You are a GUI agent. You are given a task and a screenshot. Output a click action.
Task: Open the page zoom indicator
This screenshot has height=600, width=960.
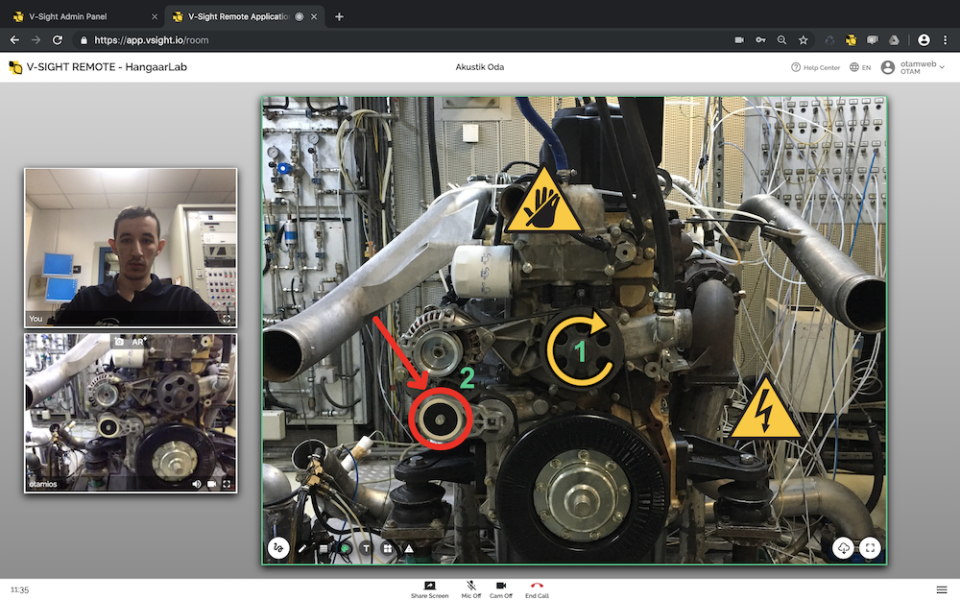pyautogui.click(x=782, y=40)
